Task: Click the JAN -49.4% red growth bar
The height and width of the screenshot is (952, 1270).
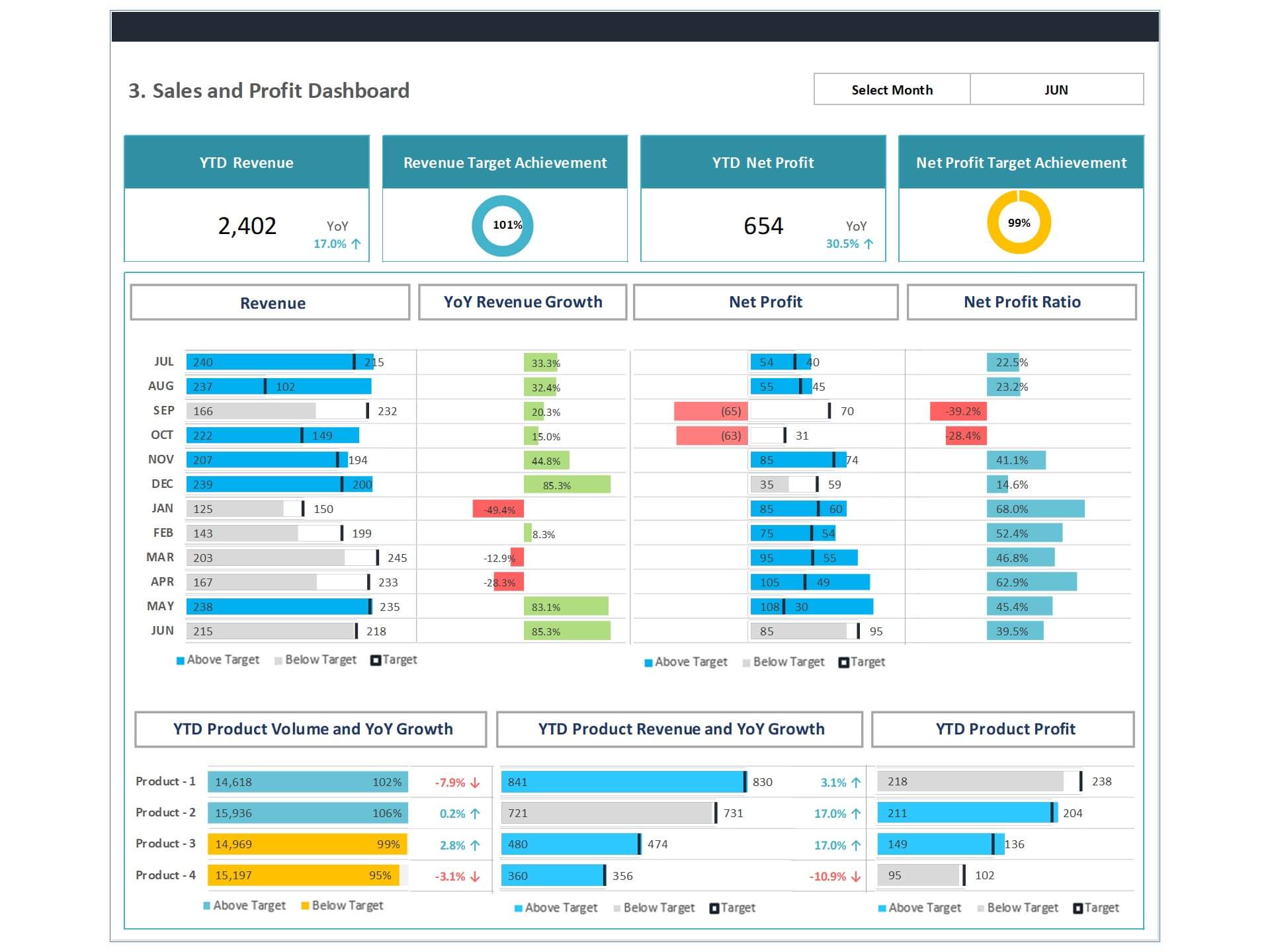Action: pyautogui.click(x=498, y=509)
